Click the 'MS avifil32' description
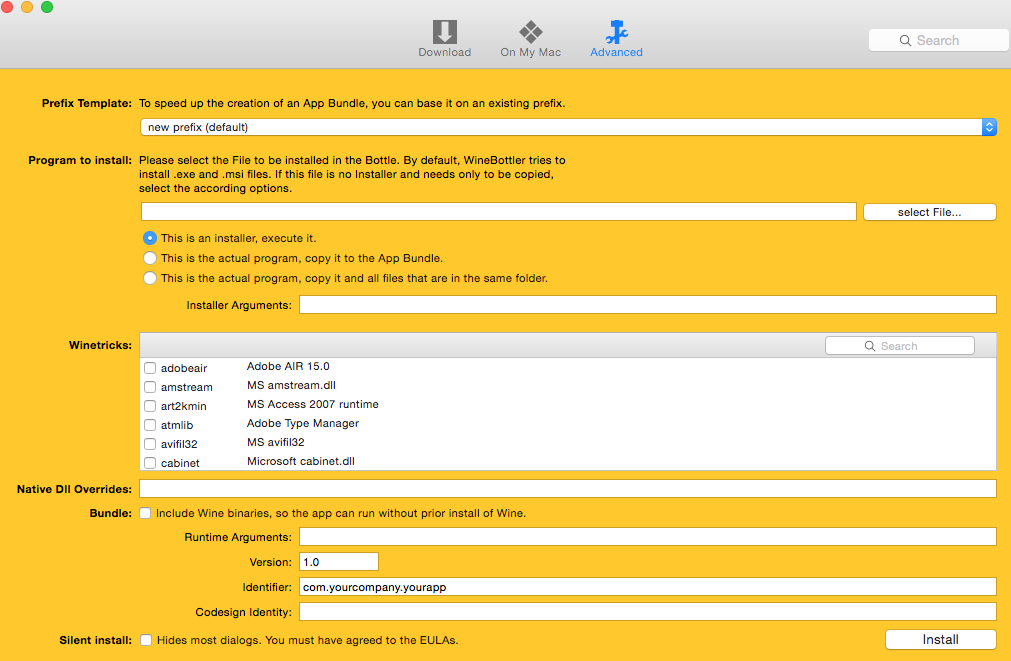Viewport: 1011px width, 661px height. (275, 442)
